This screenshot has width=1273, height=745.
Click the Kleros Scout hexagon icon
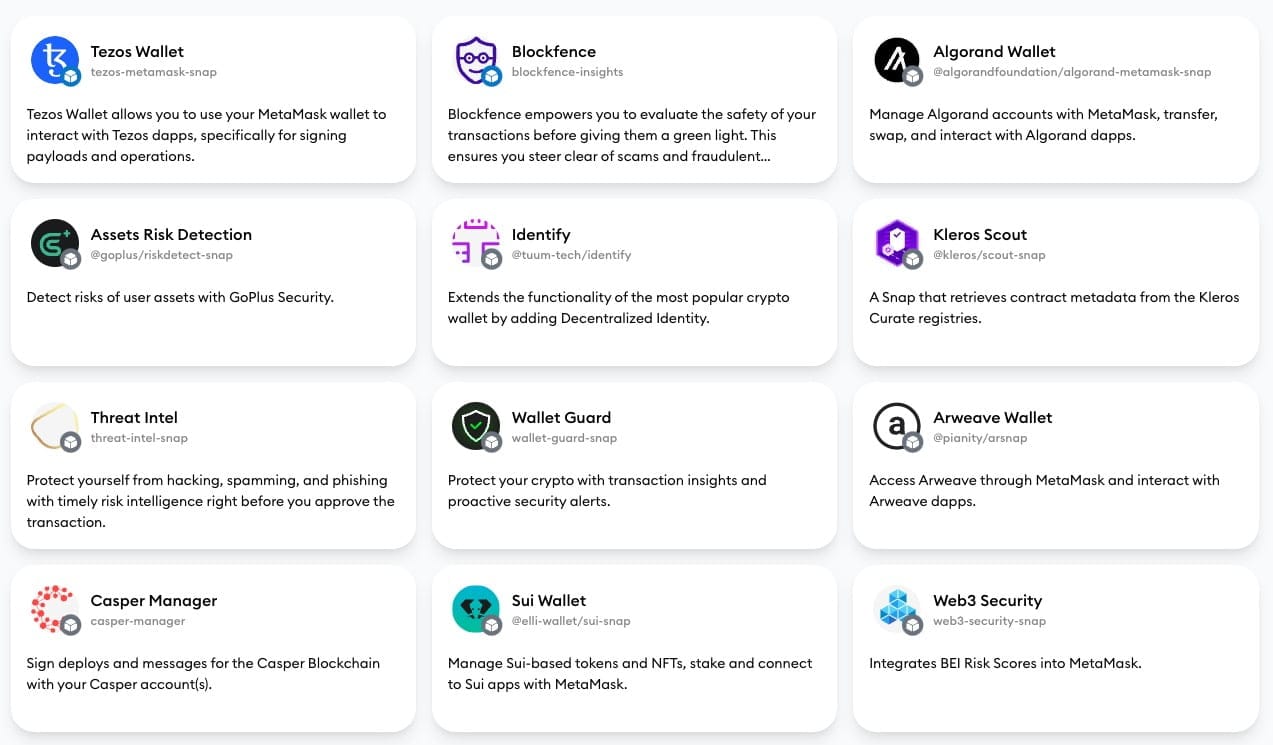coord(897,243)
